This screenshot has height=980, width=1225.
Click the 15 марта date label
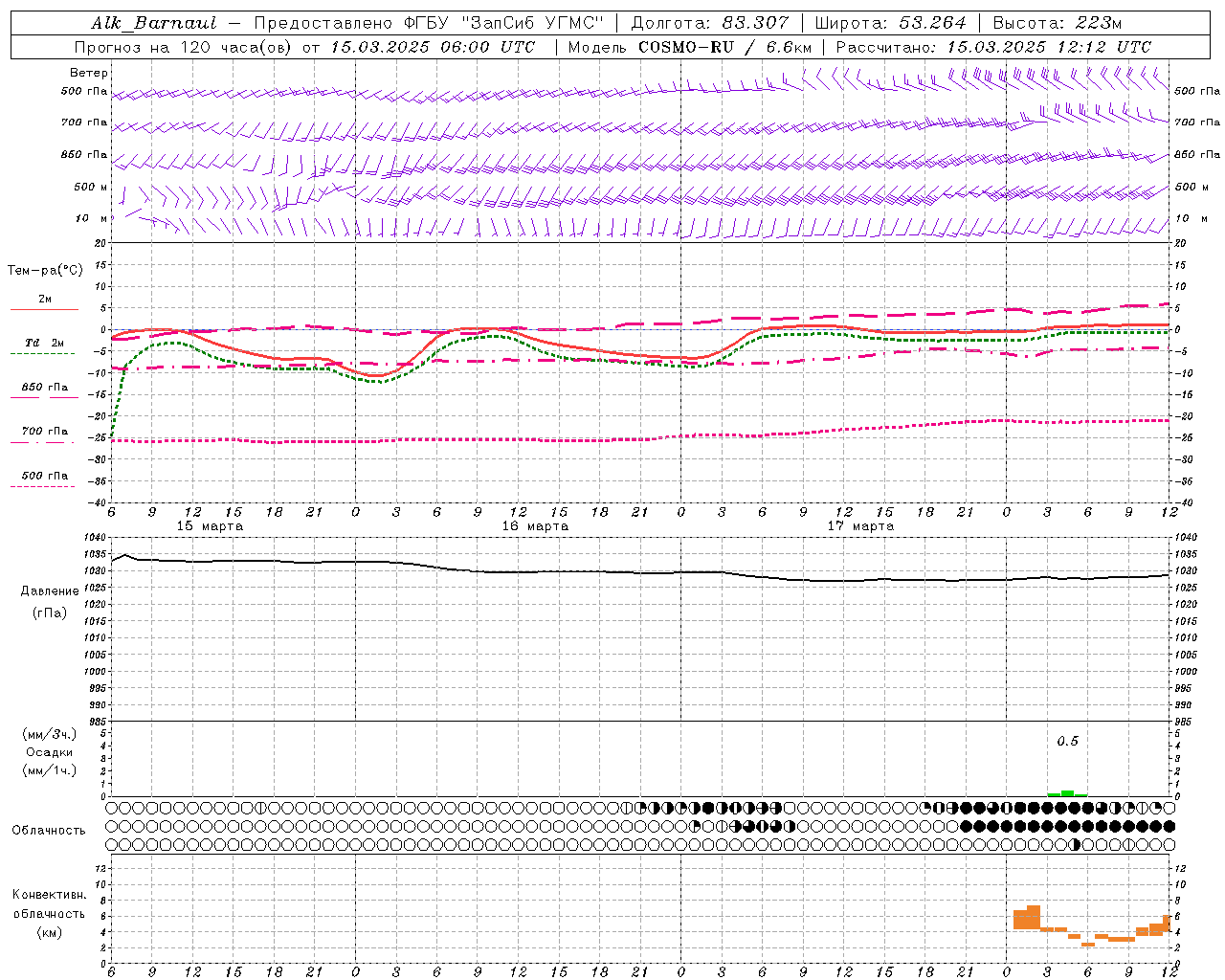[210, 526]
